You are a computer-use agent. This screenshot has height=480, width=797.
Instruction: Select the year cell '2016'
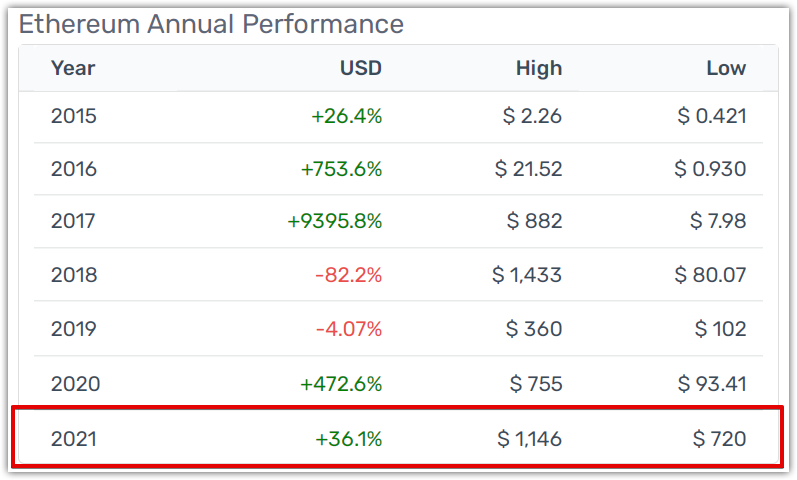[73, 169]
